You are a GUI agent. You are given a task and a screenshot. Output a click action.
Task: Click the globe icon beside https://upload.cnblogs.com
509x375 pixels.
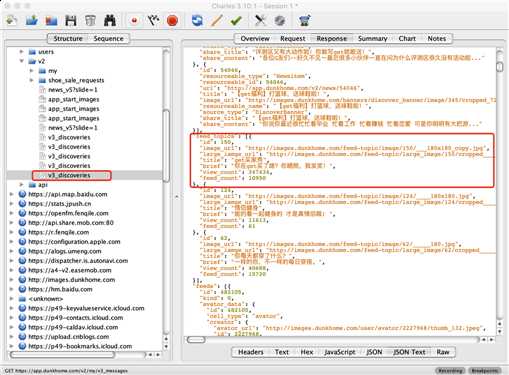click(22, 336)
